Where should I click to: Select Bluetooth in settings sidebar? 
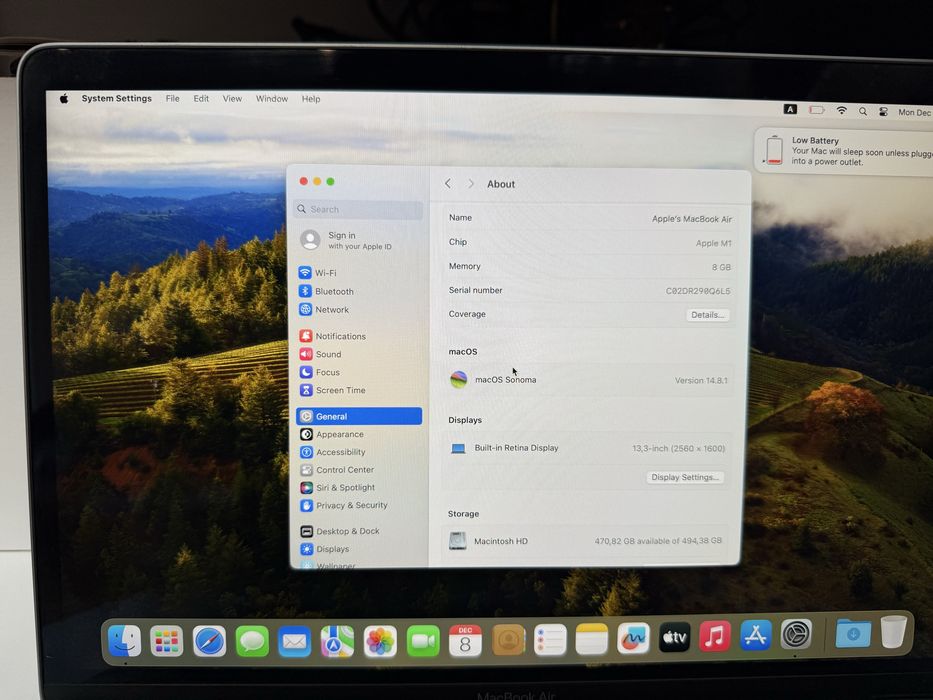pos(359,291)
